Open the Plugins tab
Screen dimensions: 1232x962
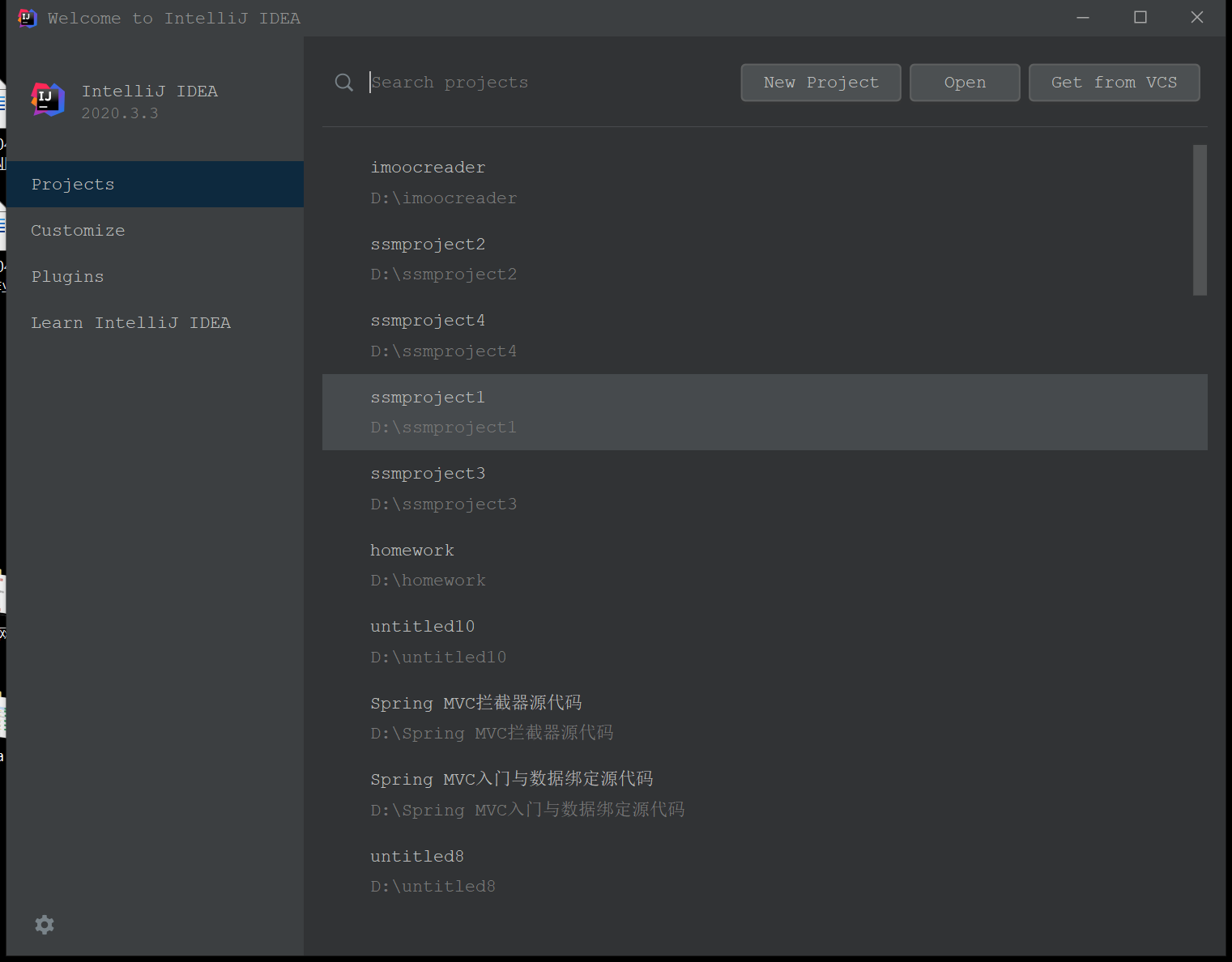click(155, 276)
